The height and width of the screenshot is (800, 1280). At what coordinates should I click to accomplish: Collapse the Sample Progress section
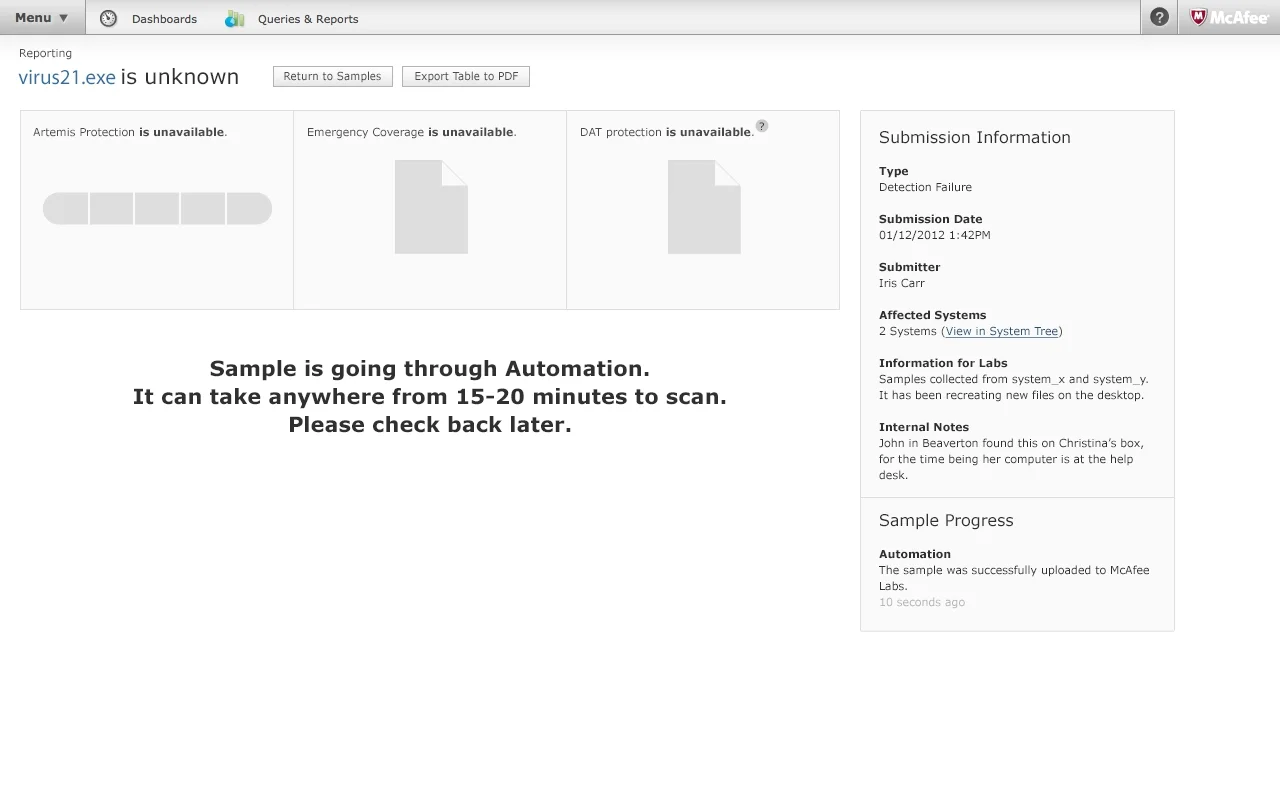tap(945, 520)
